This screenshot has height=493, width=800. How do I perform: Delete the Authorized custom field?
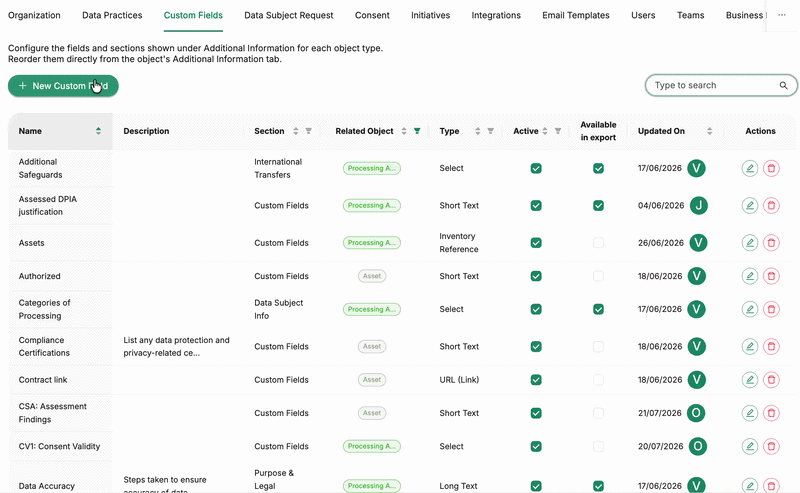click(771, 276)
